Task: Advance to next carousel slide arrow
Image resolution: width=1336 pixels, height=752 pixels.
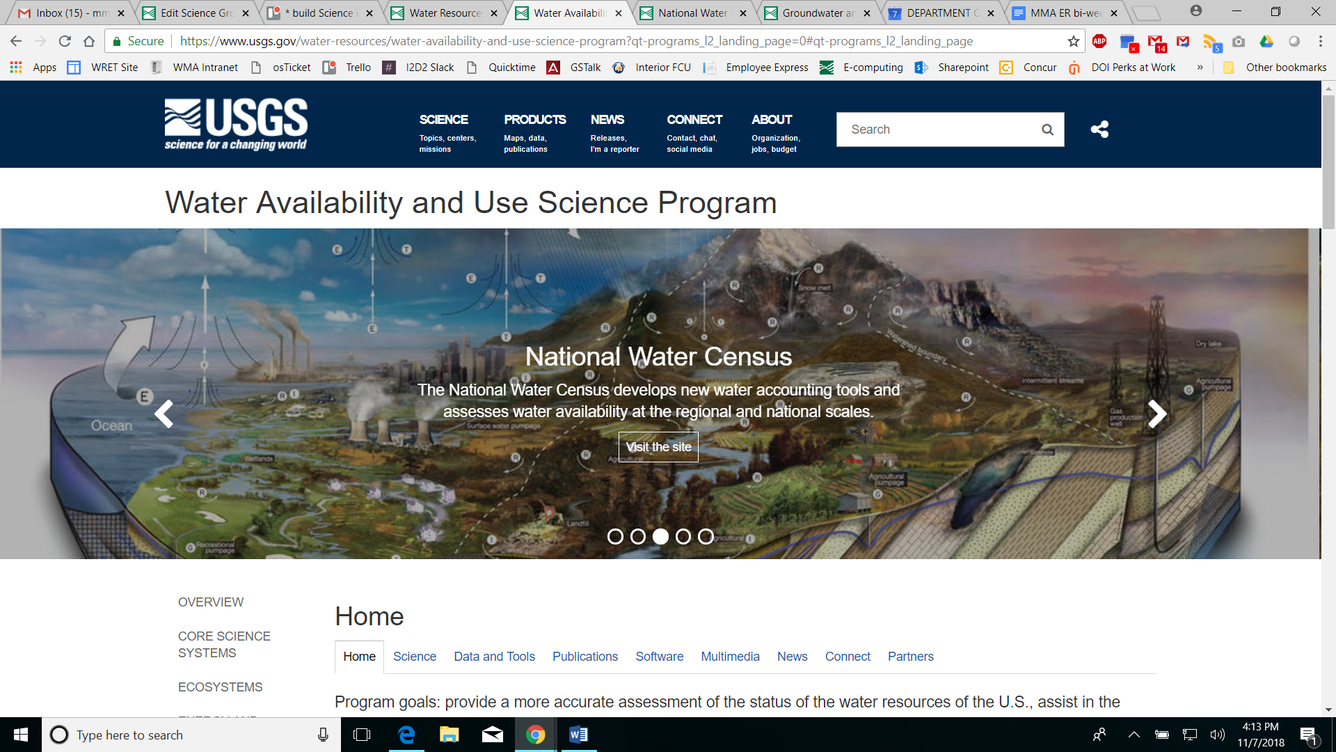Action: (1157, 413)
